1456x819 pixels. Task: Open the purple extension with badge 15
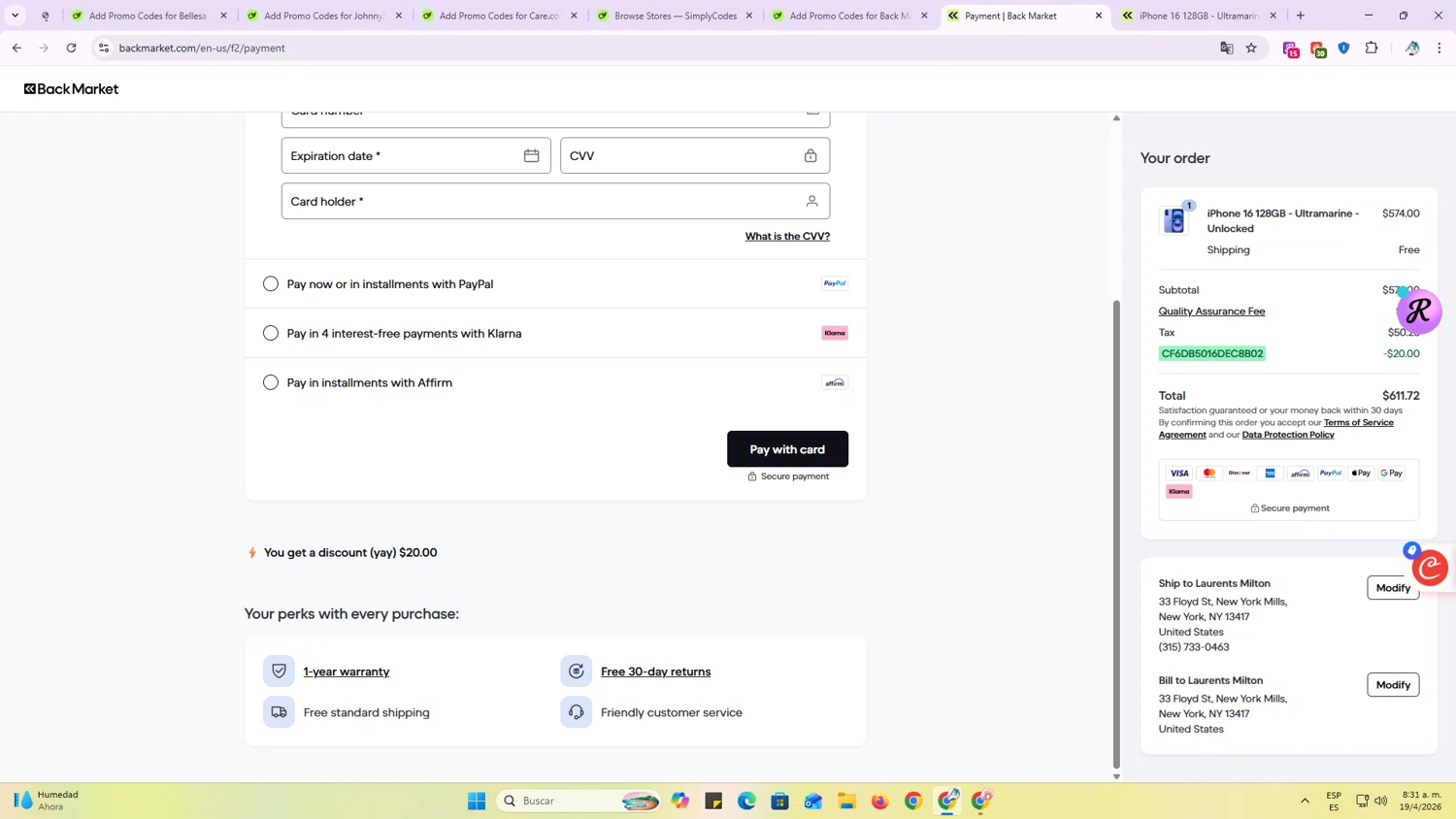coord(1290,49)
